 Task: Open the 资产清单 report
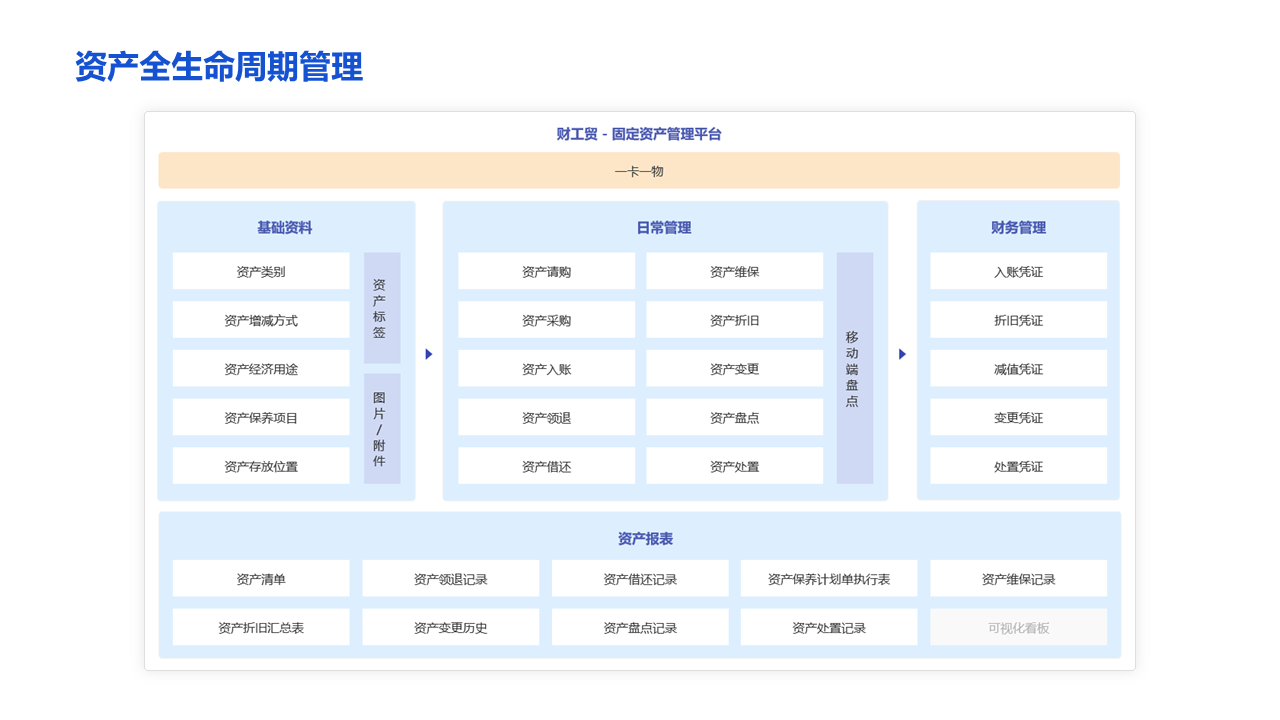[261, 579]
